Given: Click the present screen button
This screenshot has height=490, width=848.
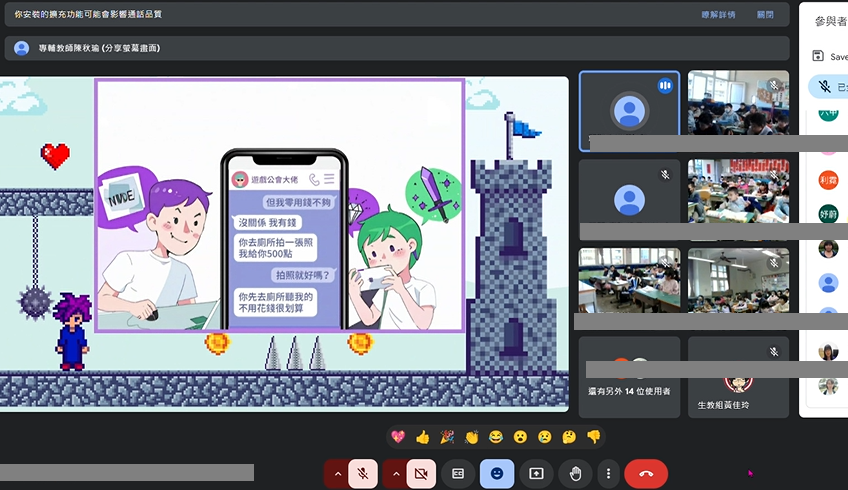Looking at the screenshot, I should (536, 473).
